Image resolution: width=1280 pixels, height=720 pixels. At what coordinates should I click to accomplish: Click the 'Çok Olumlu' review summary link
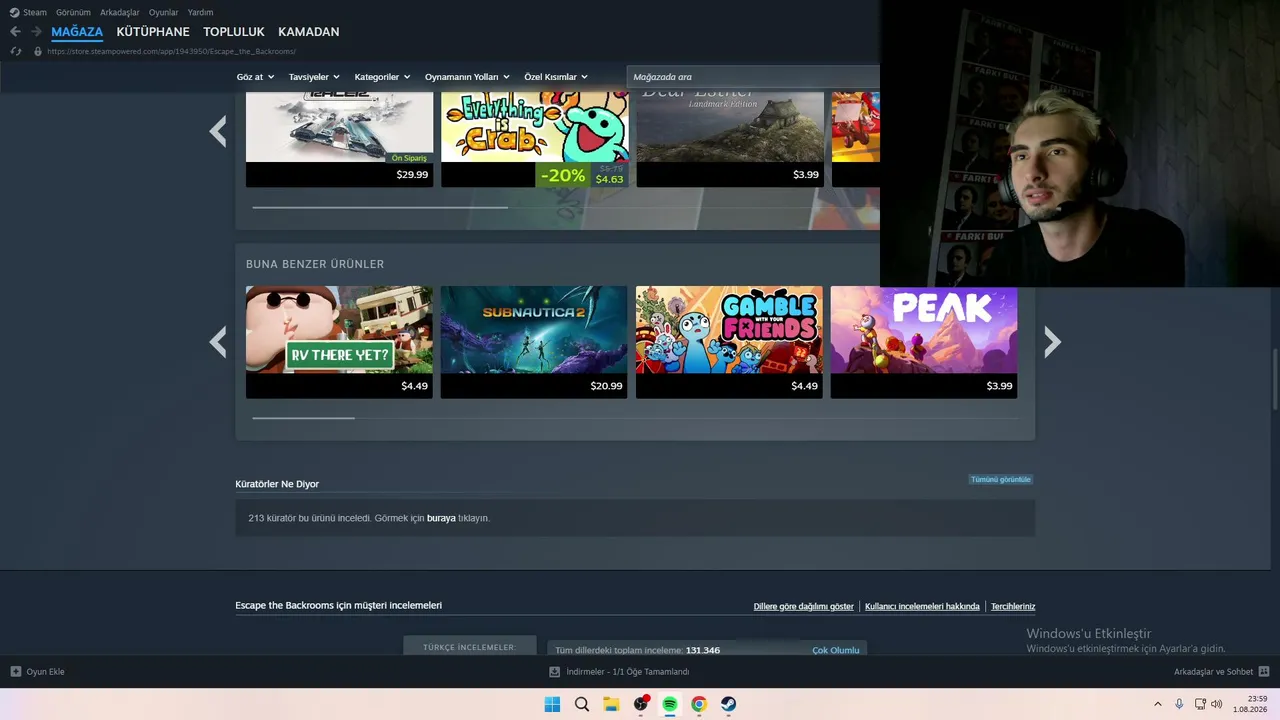[x=836, y=650]
